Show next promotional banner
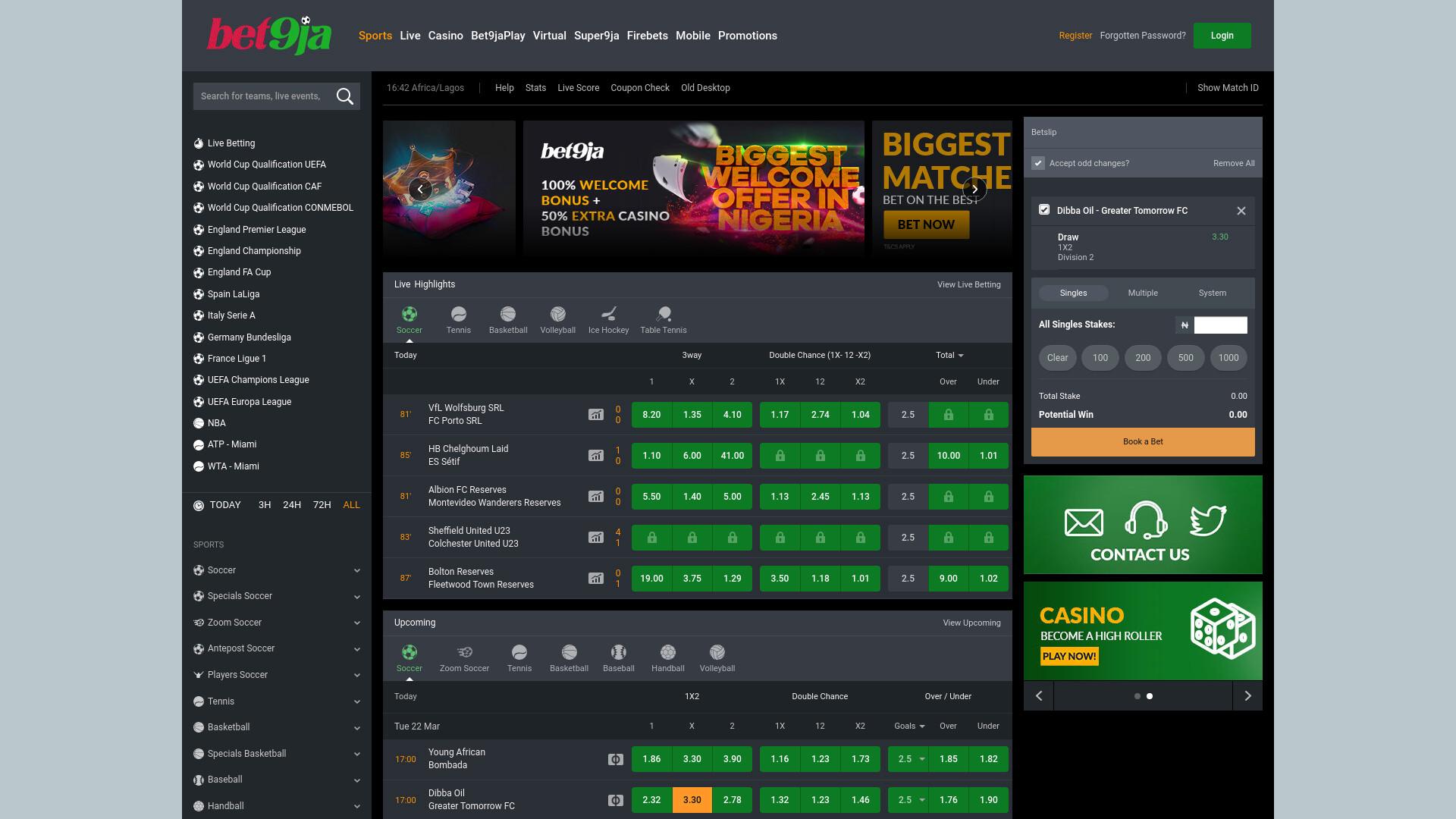 click(x=974, y=189)
